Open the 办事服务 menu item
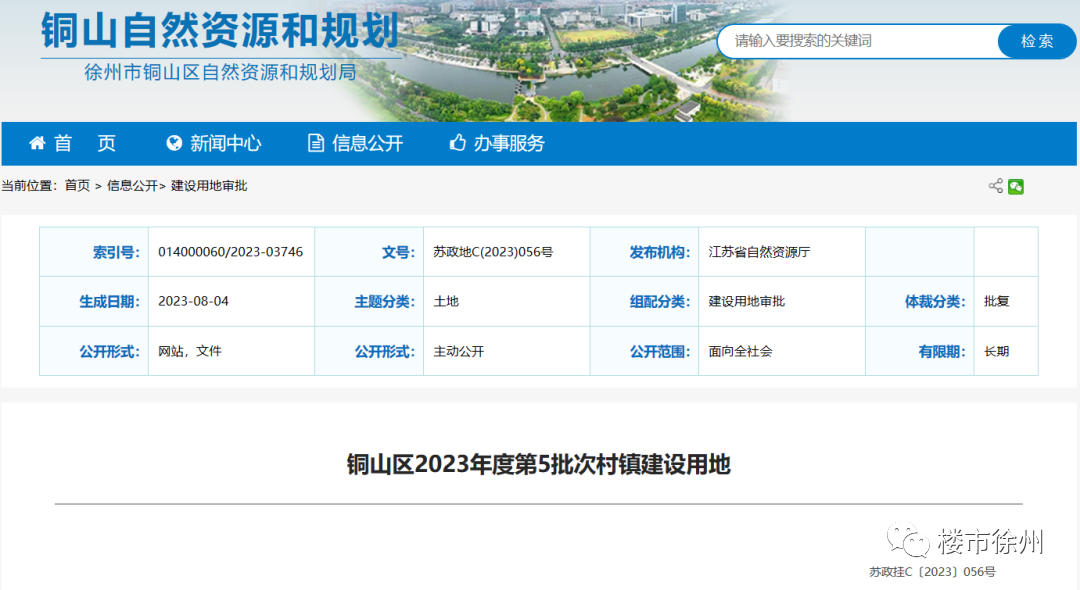Image resolution: width=1080 pixels, height=590 pixels. click(x=509, y=143)
